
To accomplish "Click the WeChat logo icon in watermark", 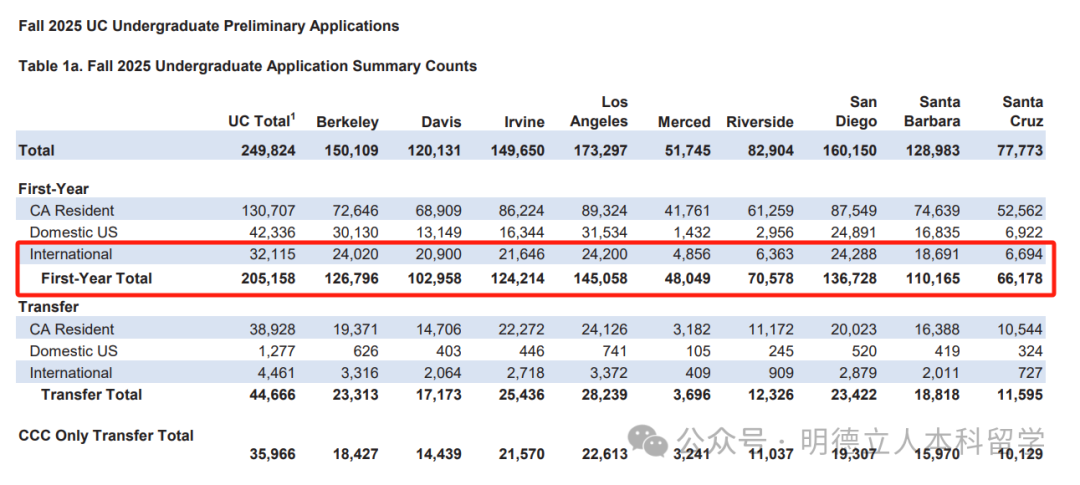I will pos(650,440).
